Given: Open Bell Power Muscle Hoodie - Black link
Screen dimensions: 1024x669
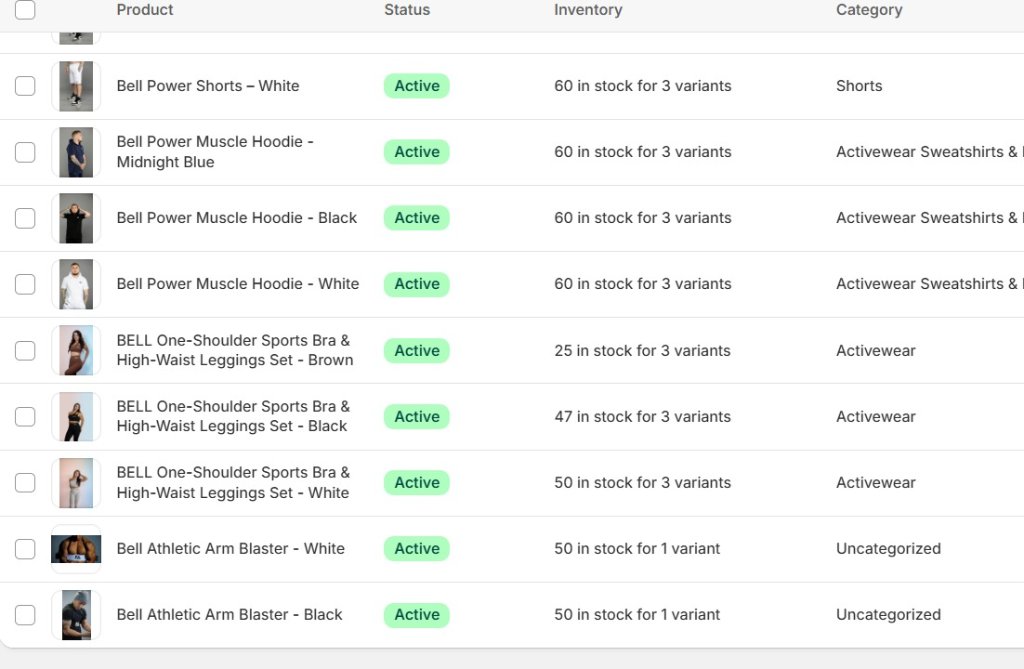Looking at the screenshot, I should [236, 218].
